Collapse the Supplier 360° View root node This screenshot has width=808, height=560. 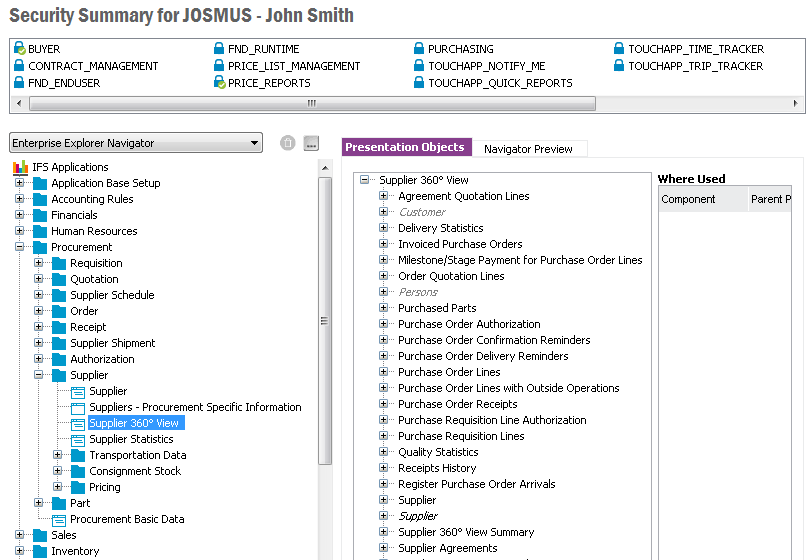364,180
